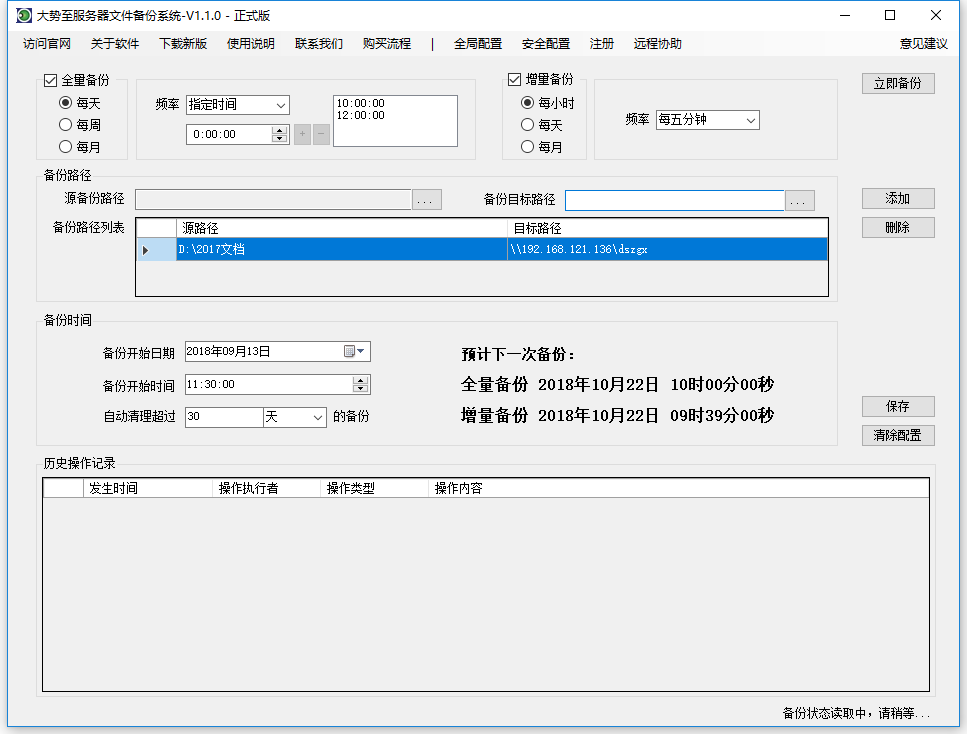
Task: Click the 备份目标路径 input field
Action: pos(674,201)
